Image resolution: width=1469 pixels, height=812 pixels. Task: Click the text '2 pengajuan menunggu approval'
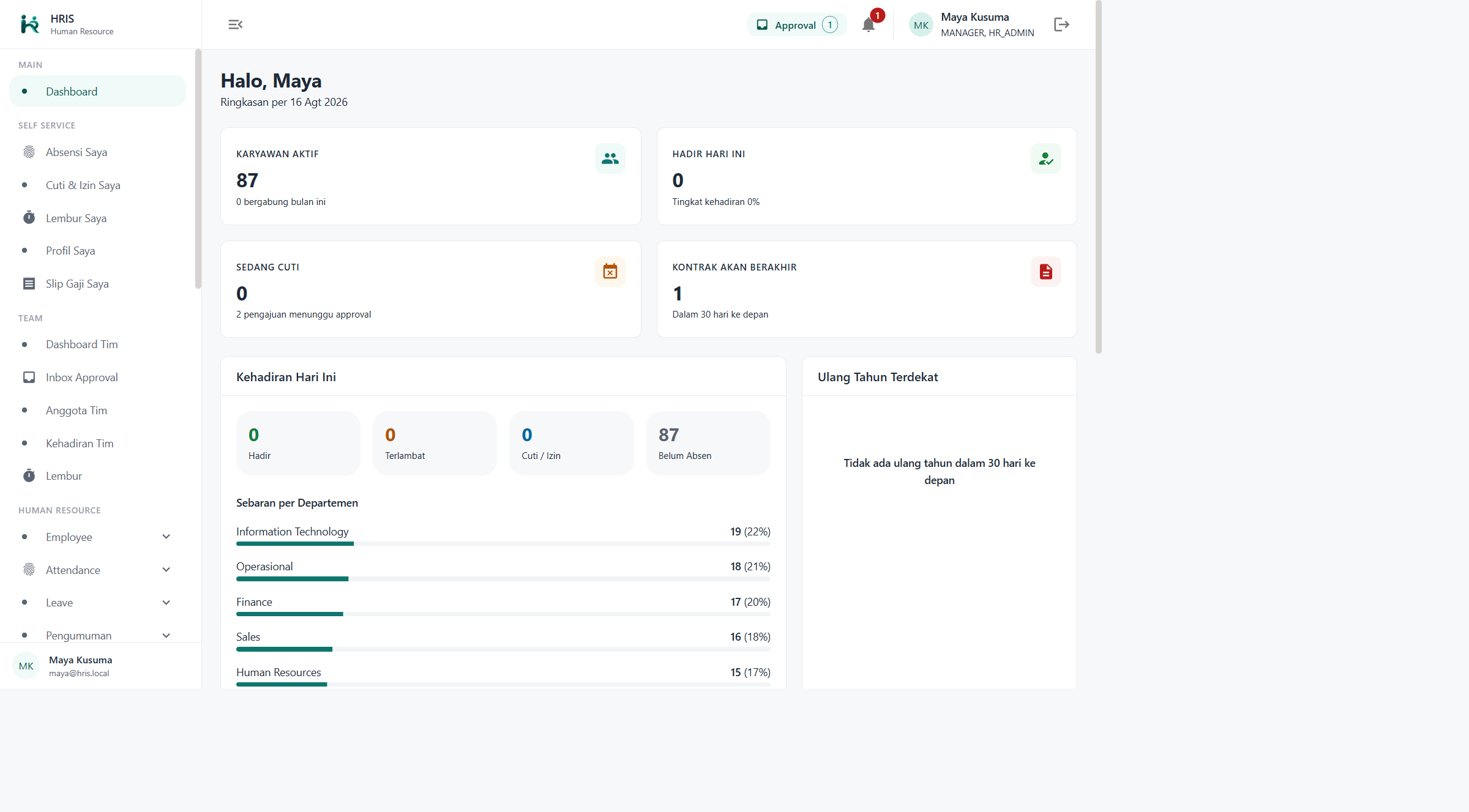click(304, 315)
